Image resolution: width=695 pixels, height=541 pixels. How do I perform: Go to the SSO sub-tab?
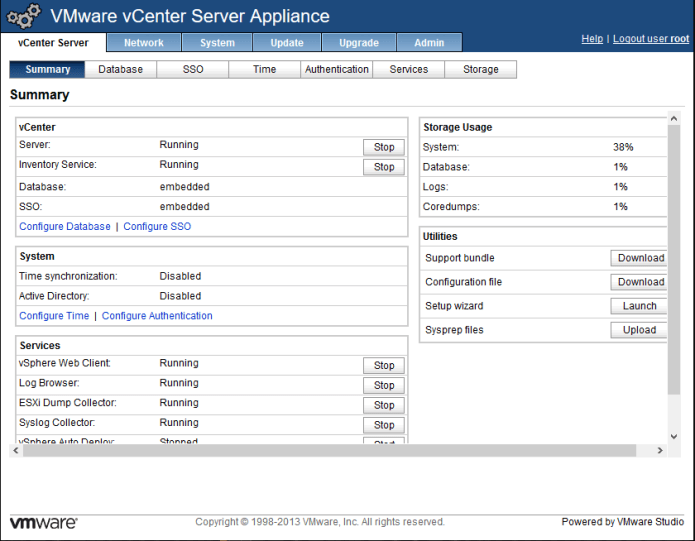click(x=192, y=70)
